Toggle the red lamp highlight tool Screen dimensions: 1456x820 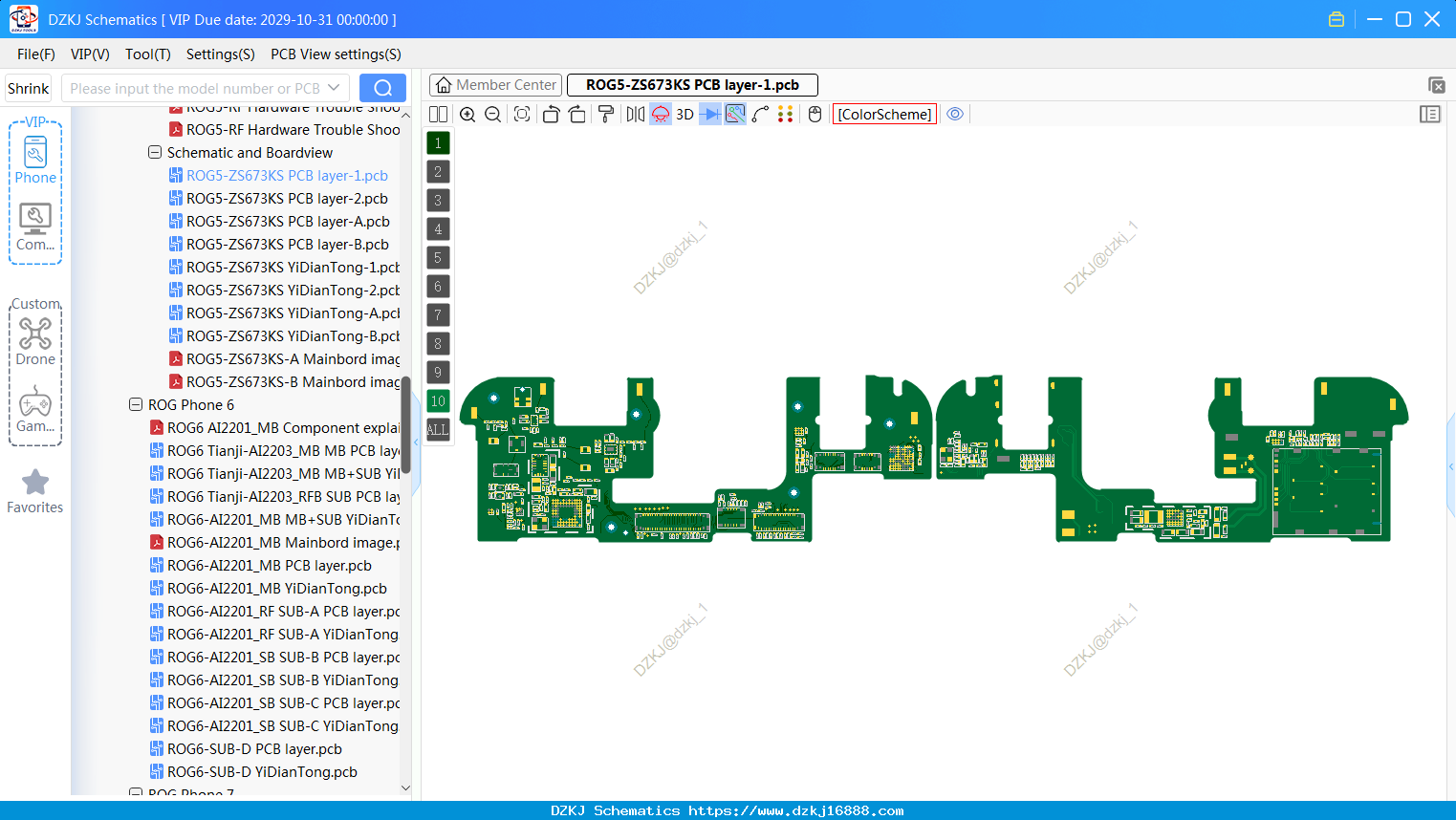pos(661,115)
